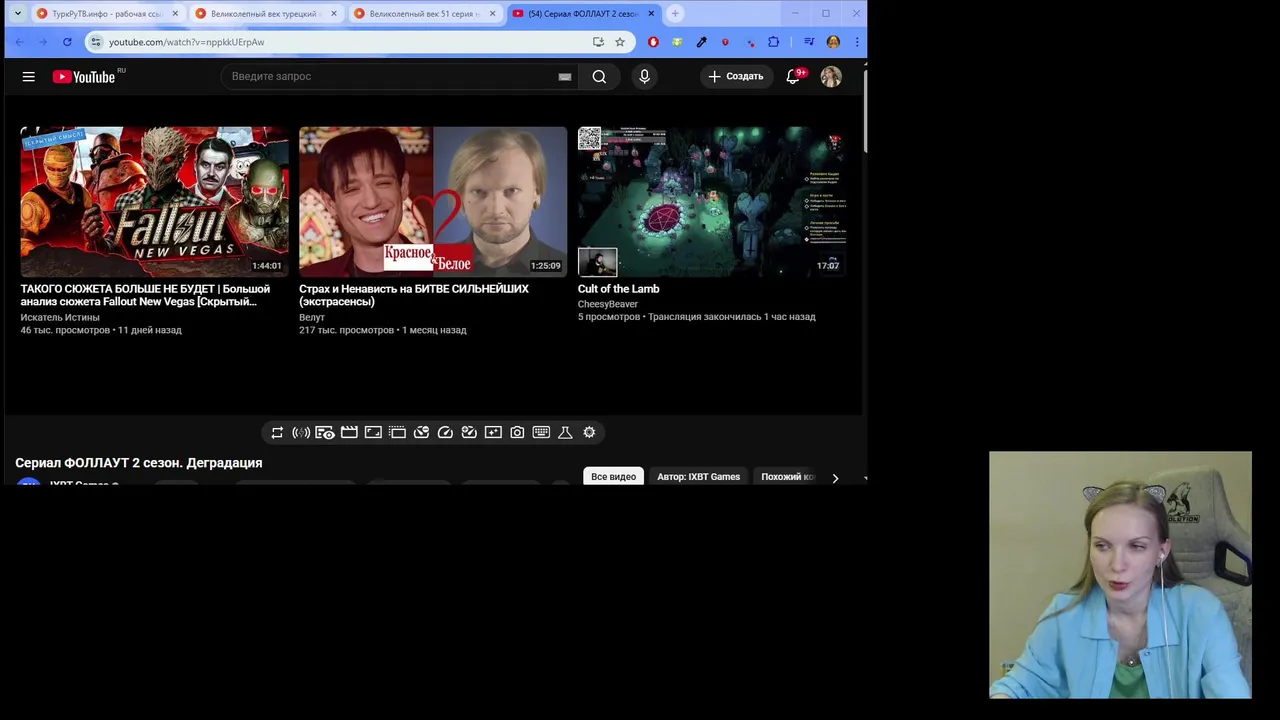
Task: Show more filter chips with right arrow
Action: [835, 478]
